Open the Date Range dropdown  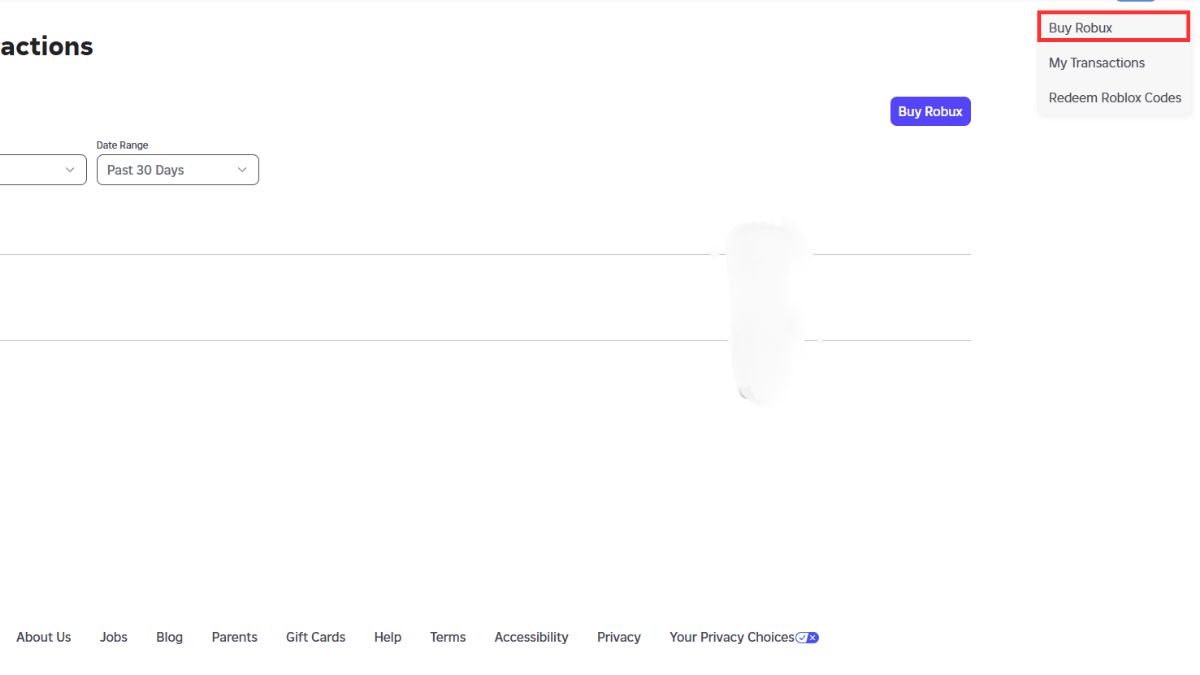(177, 169)
